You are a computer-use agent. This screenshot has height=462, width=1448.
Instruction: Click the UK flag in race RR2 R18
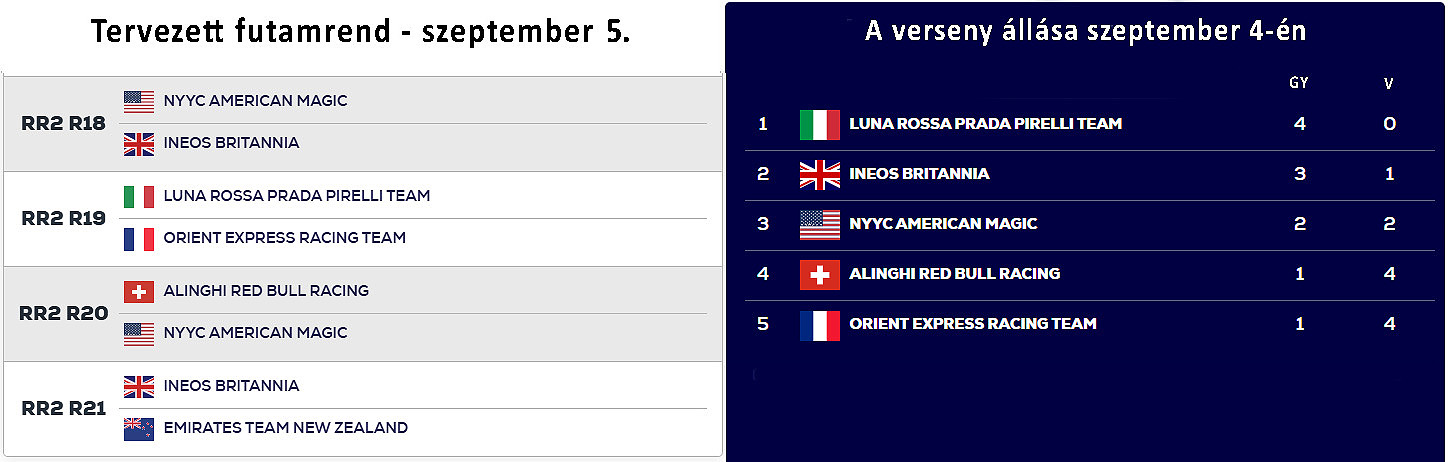139,144
